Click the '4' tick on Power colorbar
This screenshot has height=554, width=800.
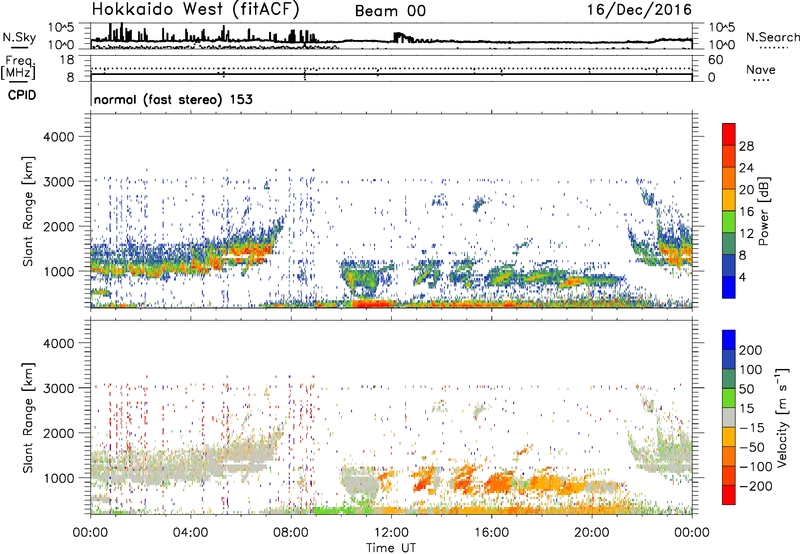743,278
